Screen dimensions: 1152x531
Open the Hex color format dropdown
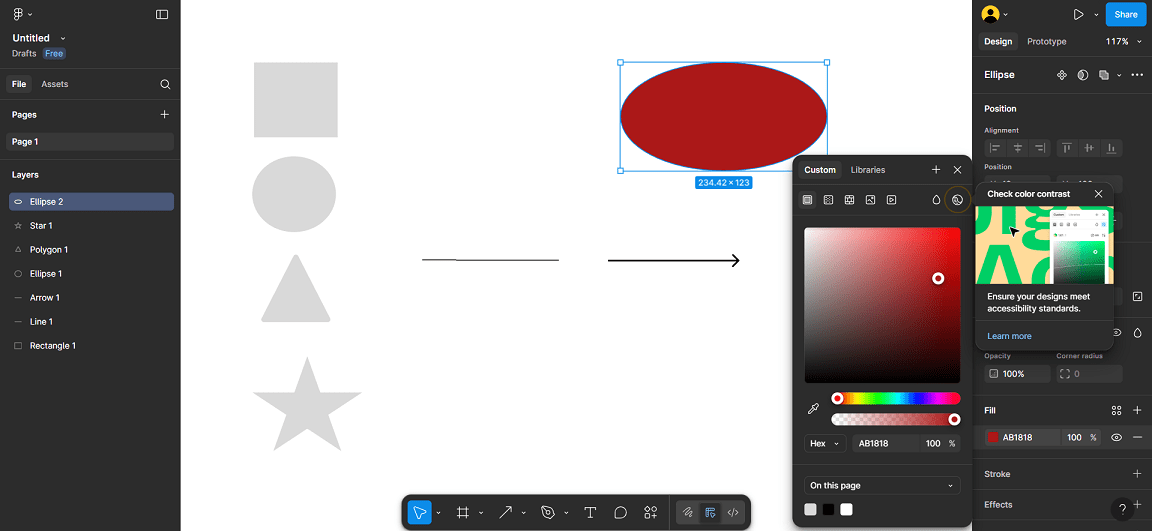[825, 444]
